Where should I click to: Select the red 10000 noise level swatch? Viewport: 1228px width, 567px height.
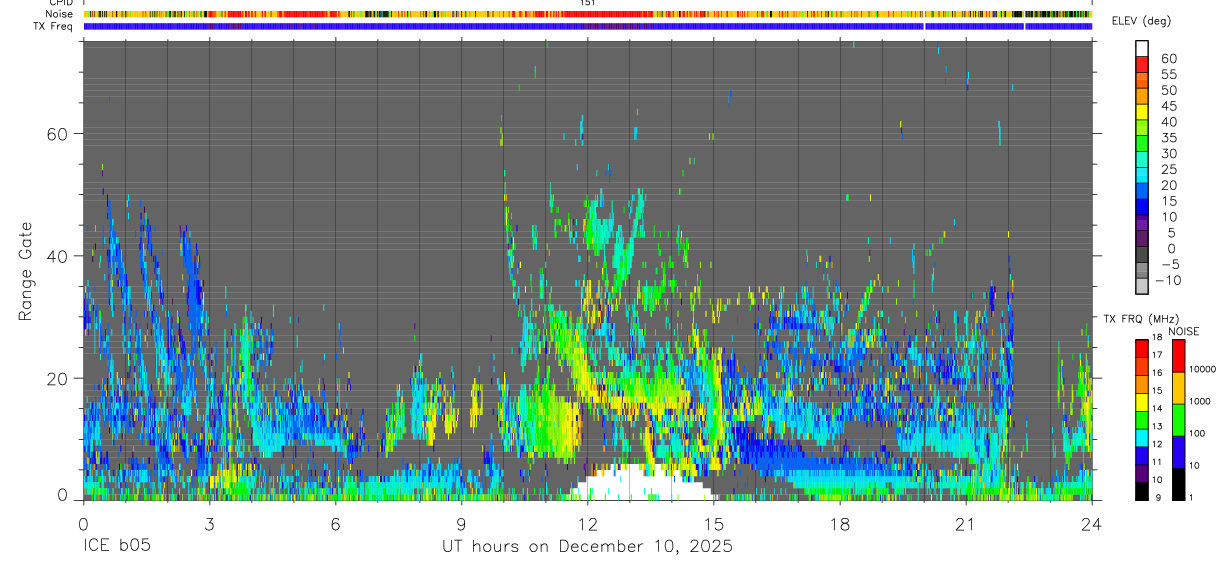tap(1179, 357)
